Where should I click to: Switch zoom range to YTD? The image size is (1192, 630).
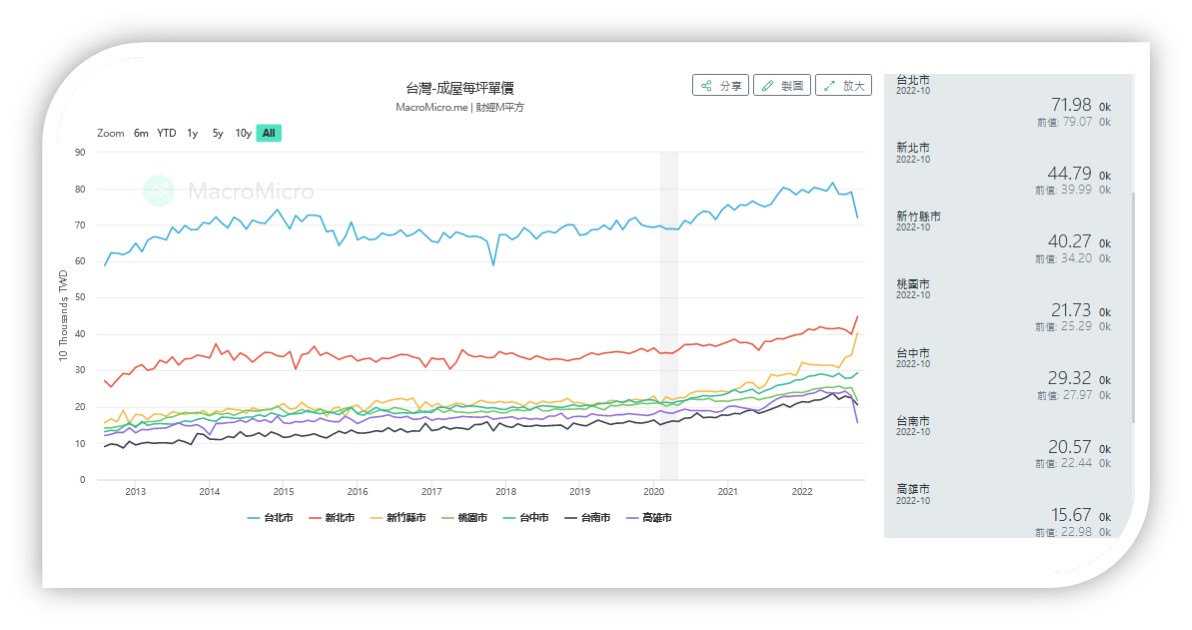[x=166, y=133]
